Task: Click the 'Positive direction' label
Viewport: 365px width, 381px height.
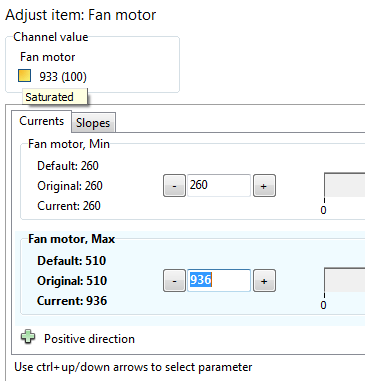Action: 89,339
